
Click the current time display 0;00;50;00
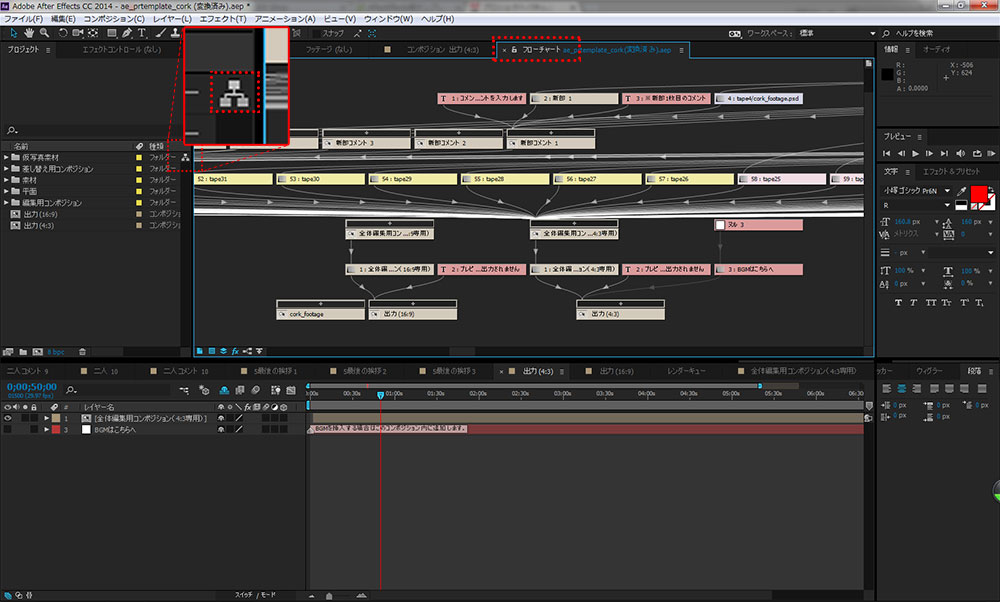pyautogui.click(x=32, y=386)
